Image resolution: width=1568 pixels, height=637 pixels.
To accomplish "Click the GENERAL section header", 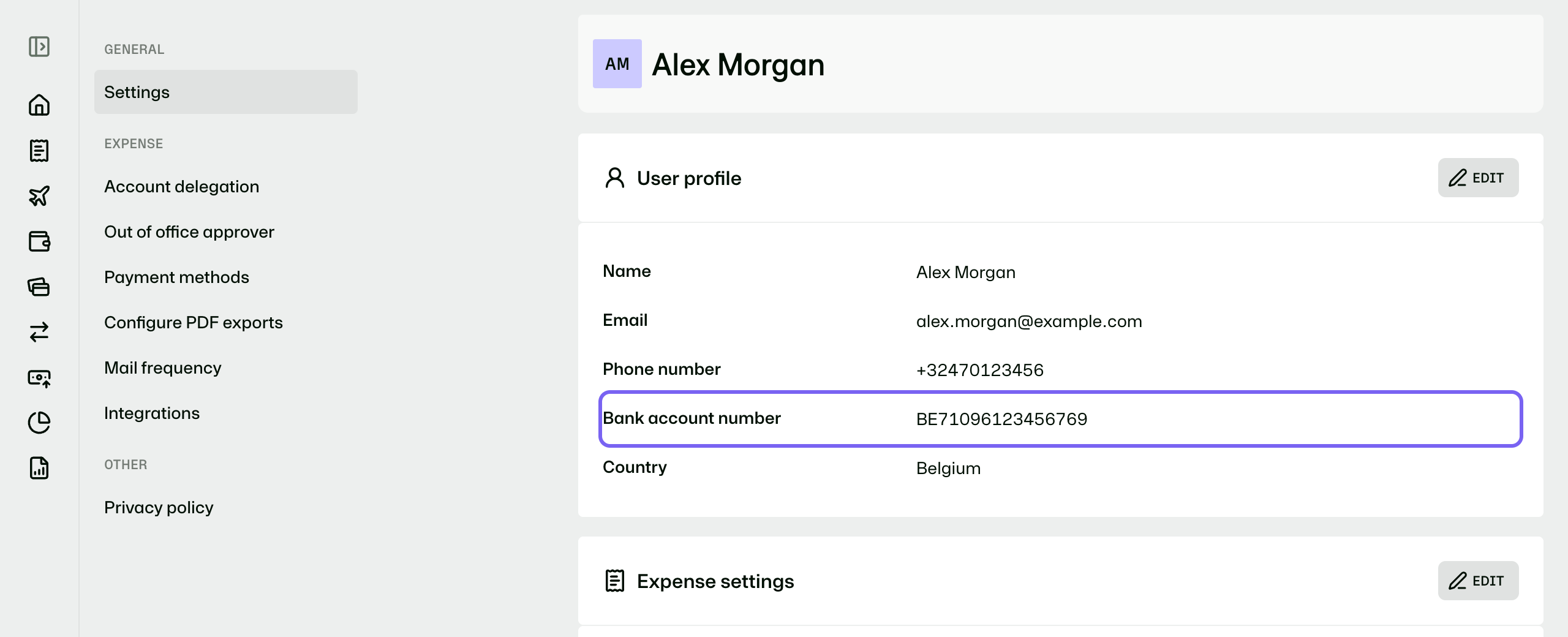I will (134, 49).
